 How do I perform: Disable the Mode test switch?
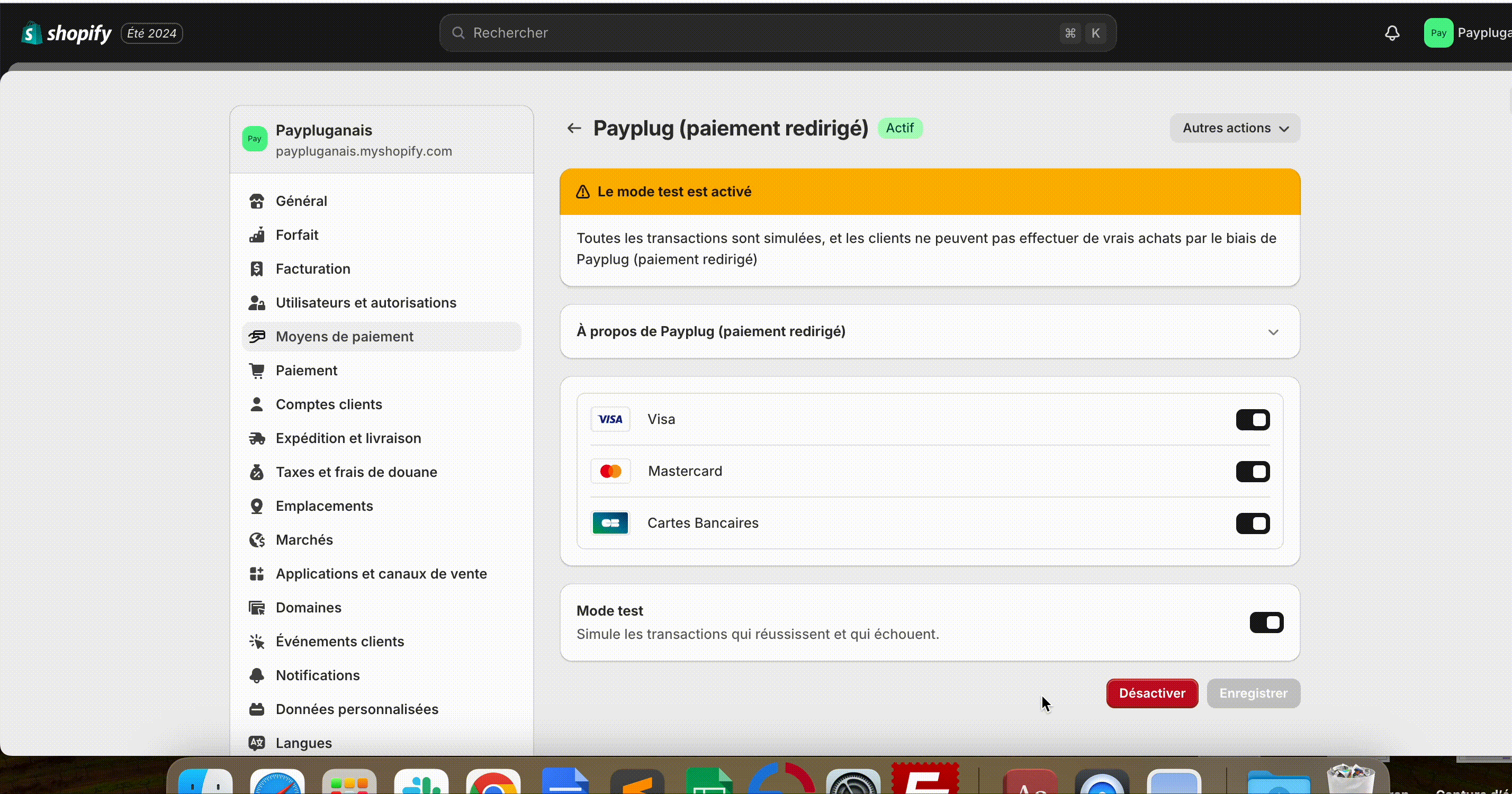(x=1266, y=622)
